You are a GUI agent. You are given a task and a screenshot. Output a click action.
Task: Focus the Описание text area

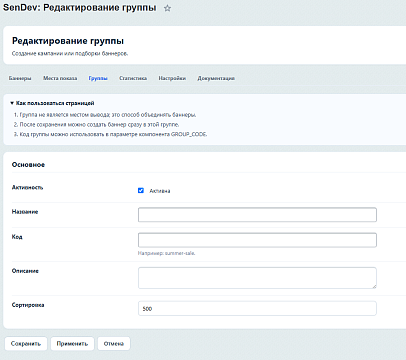coord(257,278)
